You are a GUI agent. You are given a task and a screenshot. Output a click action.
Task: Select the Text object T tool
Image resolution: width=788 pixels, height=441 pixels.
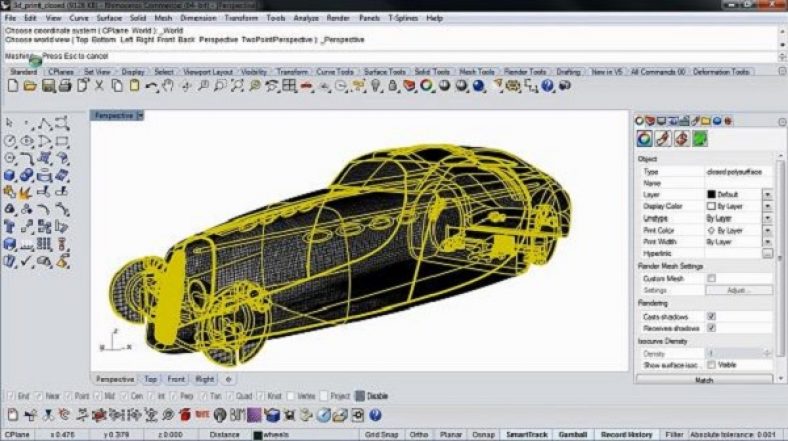(9, 227)
